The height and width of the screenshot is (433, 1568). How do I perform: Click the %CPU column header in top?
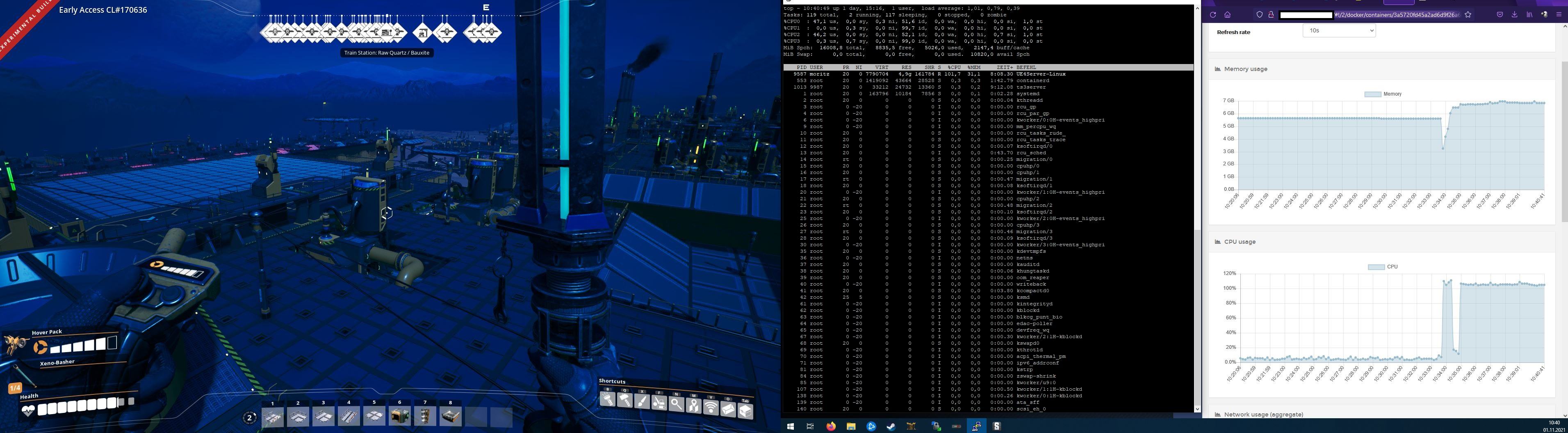pyautogui.click(x=954, y=67)
